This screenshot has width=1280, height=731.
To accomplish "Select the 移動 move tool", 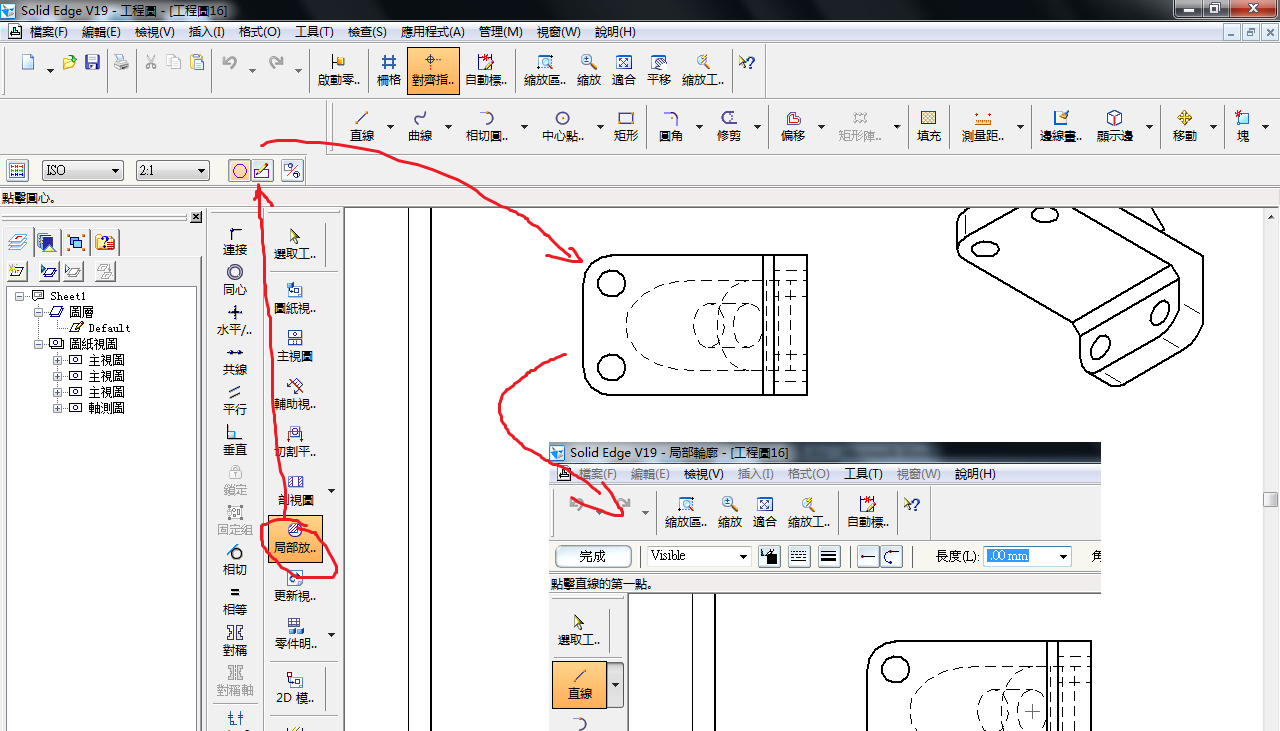I will 1185,126.
